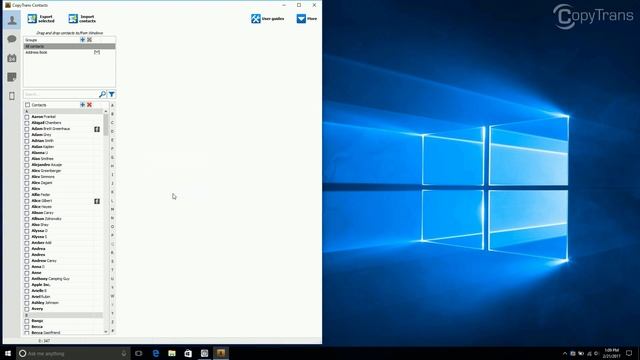Tick the checkbox for Adrian Smith
The image size is (640, 360).
27,141
